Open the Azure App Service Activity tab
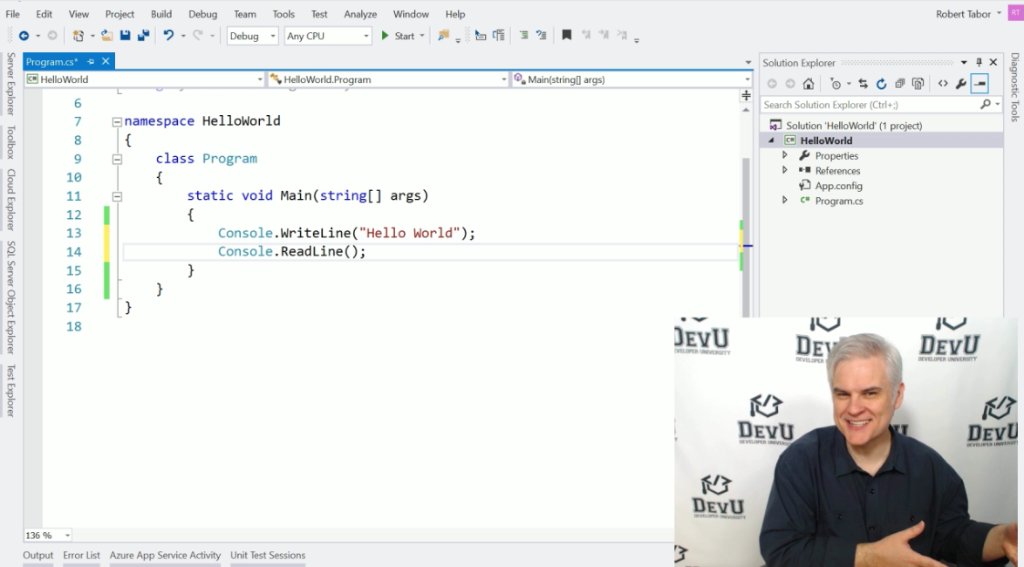This screenshot has width=1024, height=567. tap(165, 555)
